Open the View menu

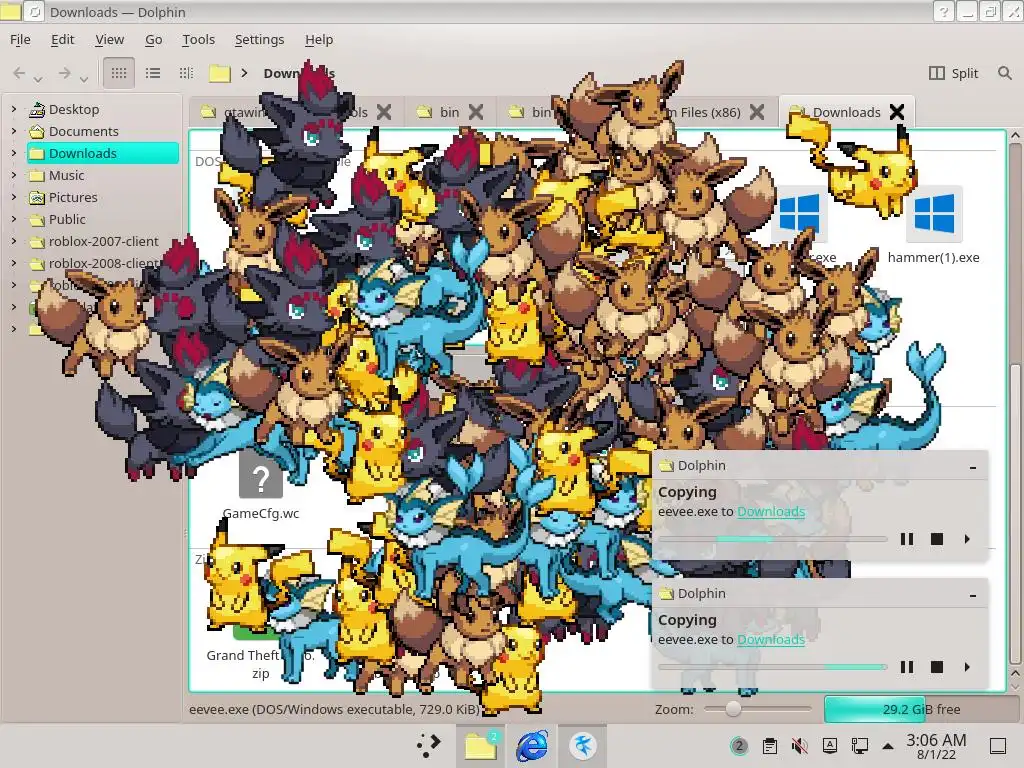pyautogui.click(x=110, y=39)
